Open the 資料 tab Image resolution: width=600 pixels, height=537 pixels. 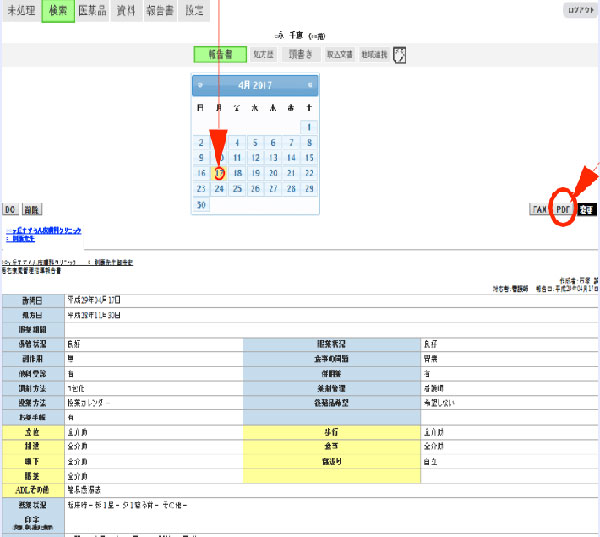pos(126,11)
